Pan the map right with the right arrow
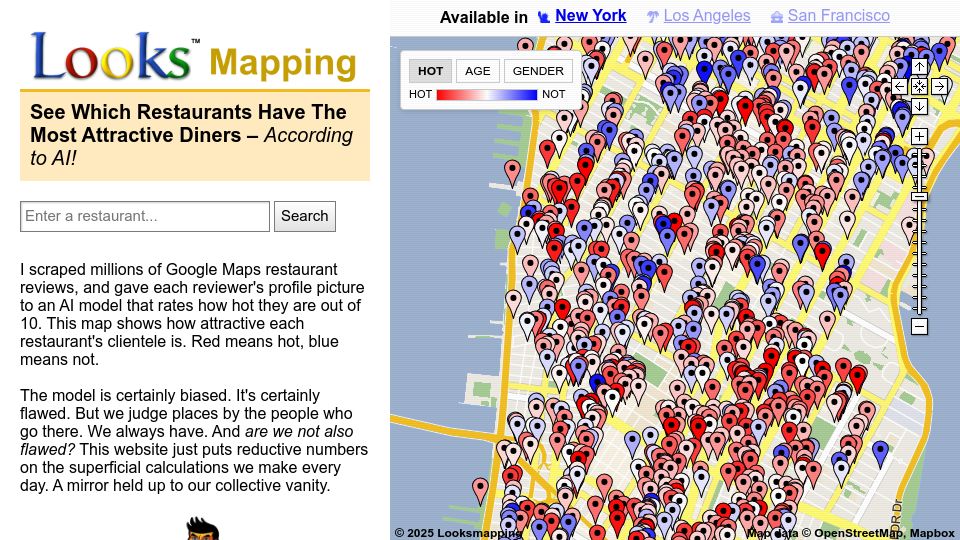Viewport: 960px width, 540px height. click(939, 86)
